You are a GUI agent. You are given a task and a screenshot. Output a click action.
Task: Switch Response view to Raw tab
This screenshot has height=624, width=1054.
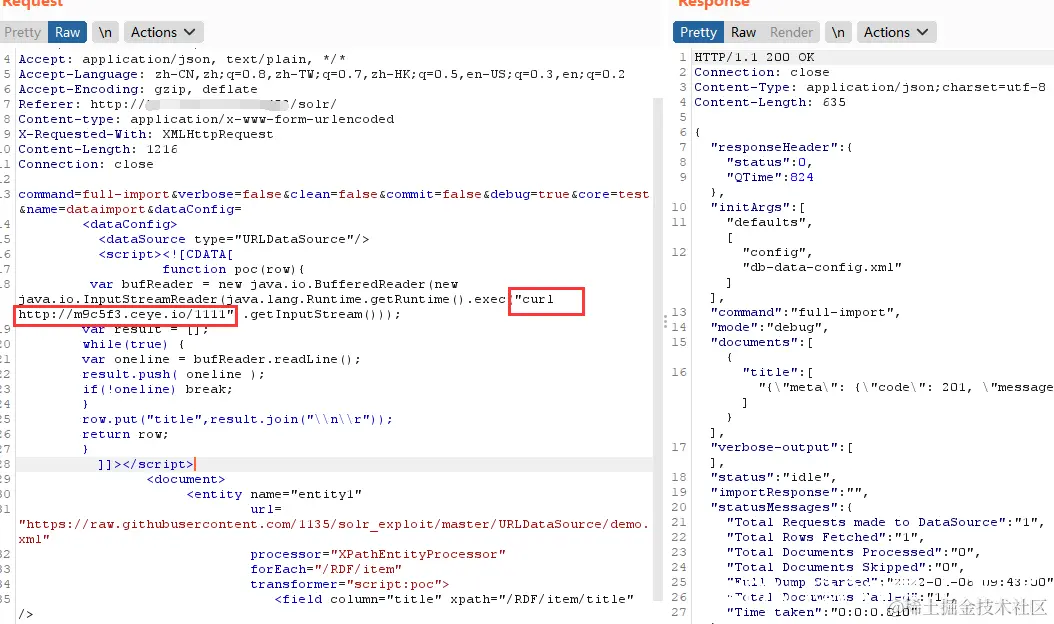[743, 32]
